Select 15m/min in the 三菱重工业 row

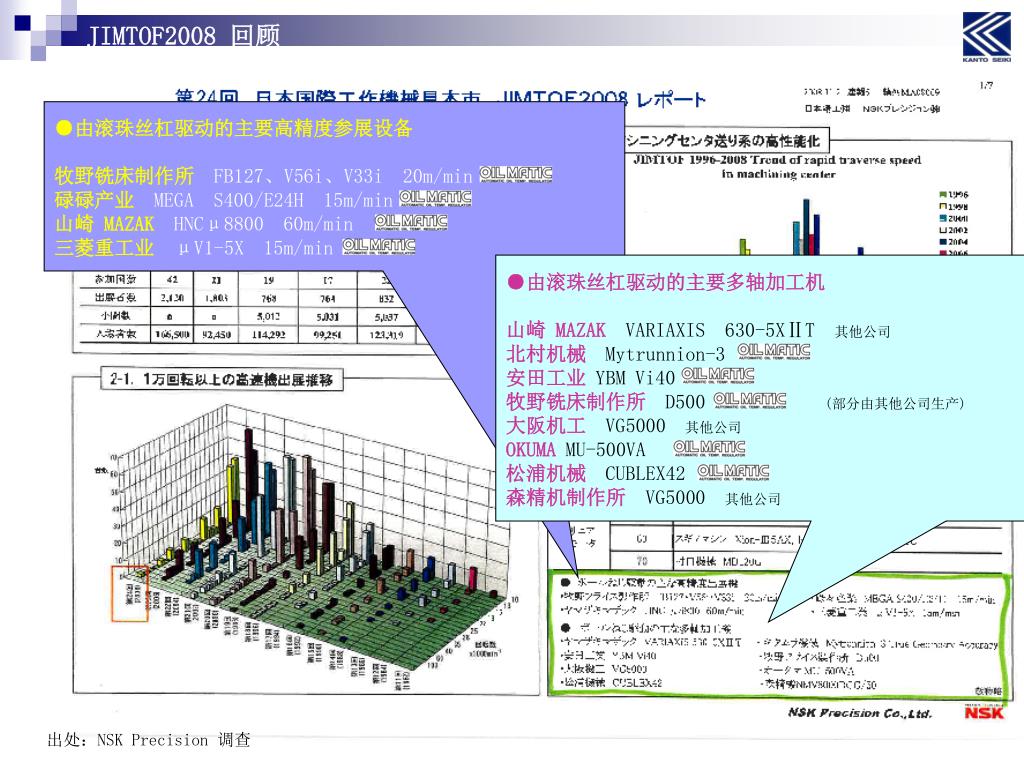[298, 249]
